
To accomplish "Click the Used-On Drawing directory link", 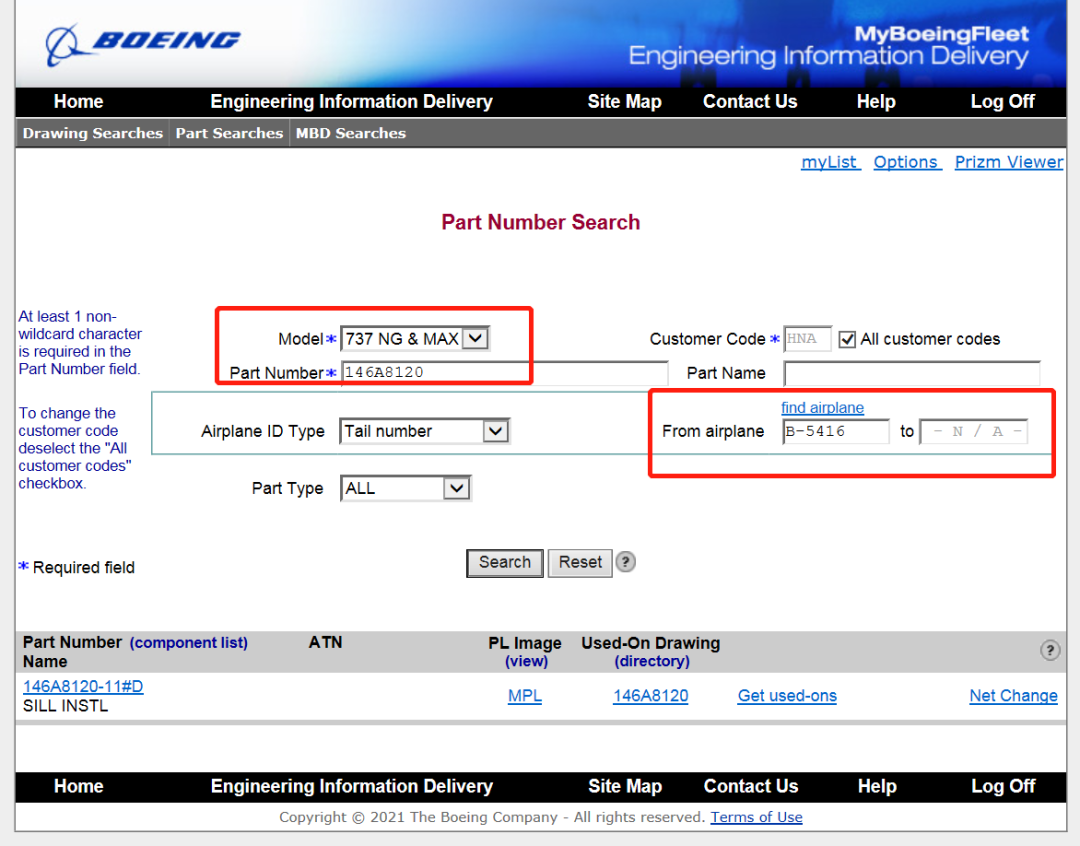I will click(652, 661).
